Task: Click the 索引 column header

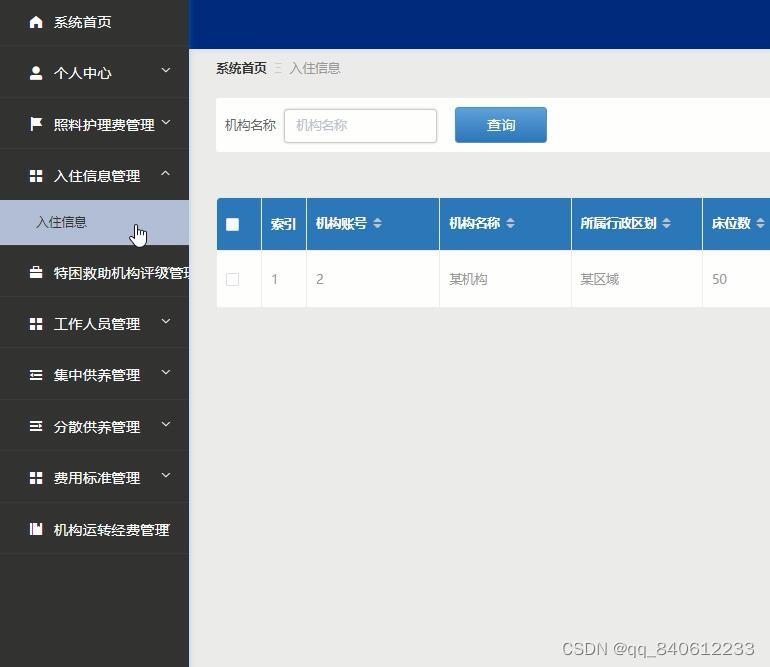Action: point(283,224)
